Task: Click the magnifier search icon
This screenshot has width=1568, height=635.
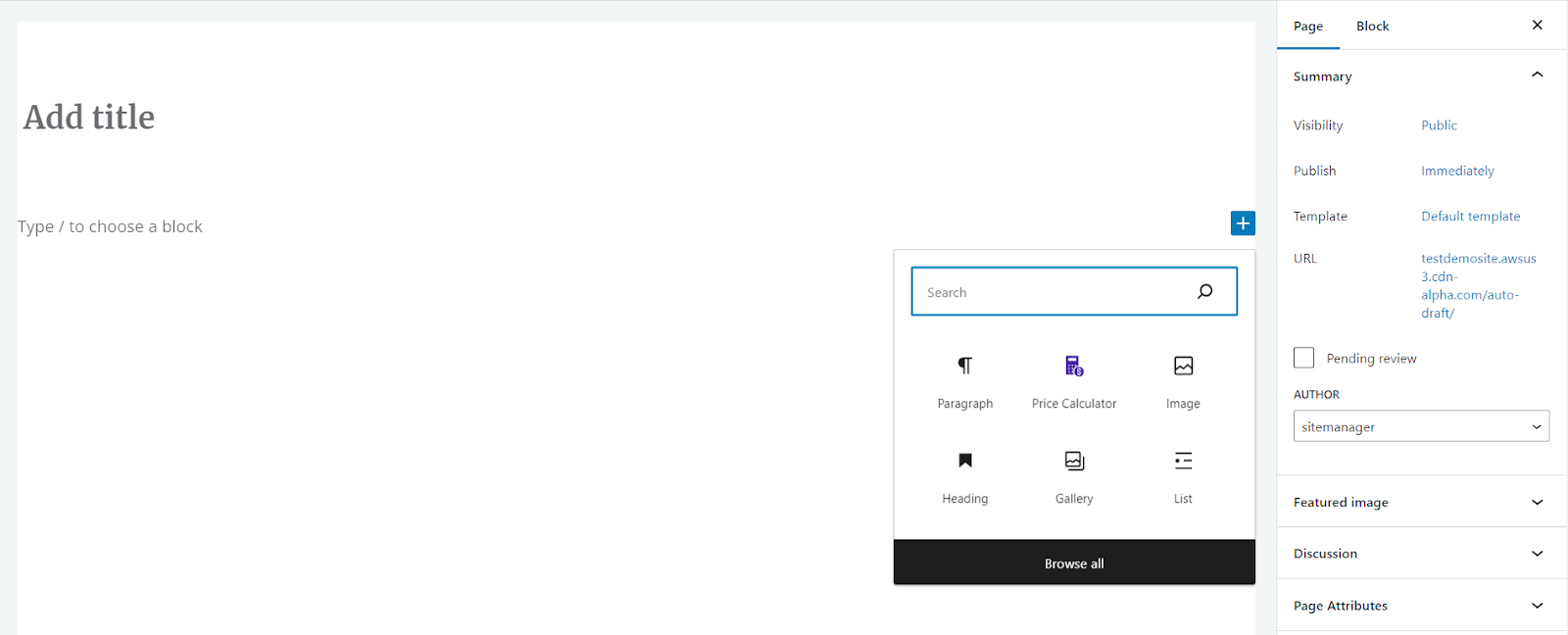Action: (x=1204, y=291)
